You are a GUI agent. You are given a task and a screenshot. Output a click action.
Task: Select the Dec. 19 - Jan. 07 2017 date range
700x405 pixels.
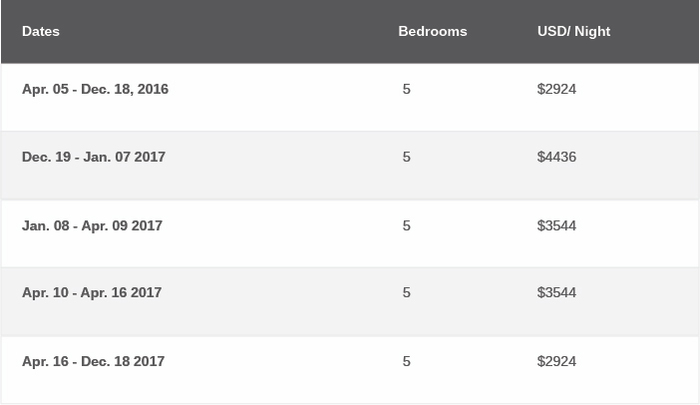pos(94,157)
